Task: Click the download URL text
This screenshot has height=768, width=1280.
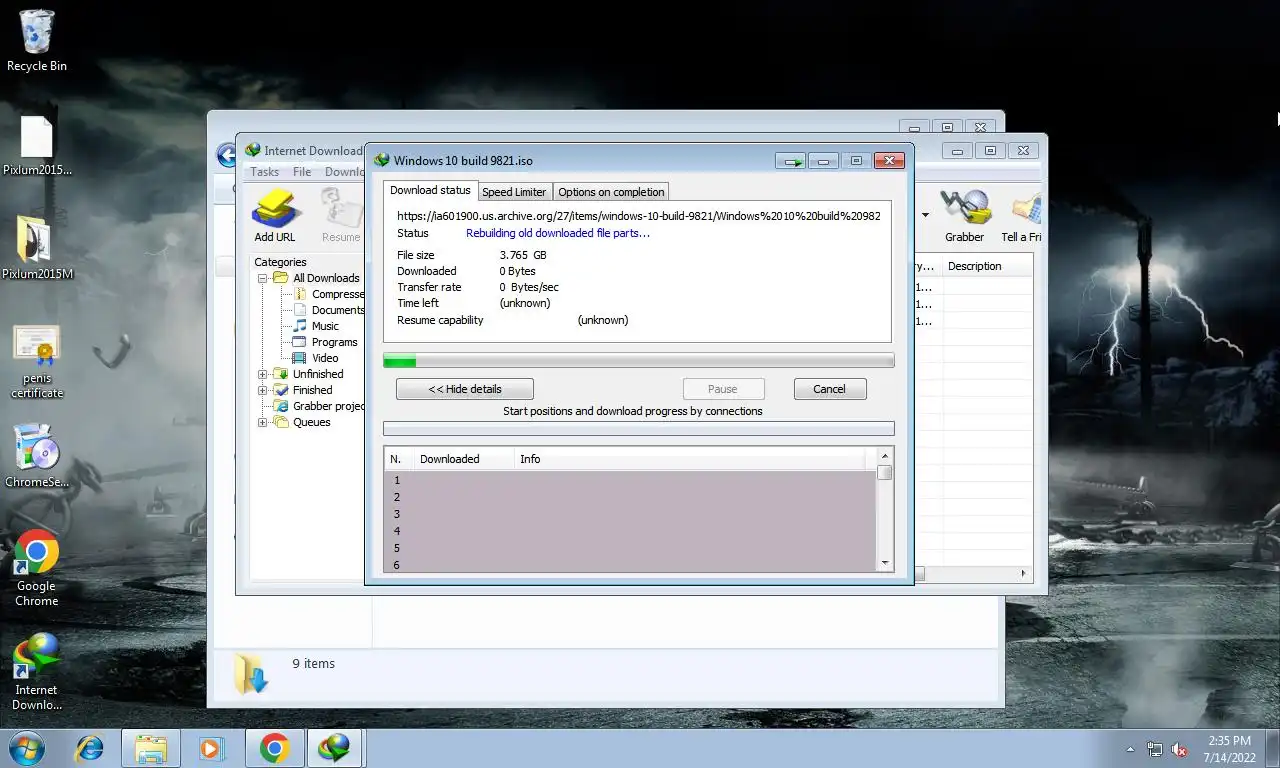Action: 639,215
